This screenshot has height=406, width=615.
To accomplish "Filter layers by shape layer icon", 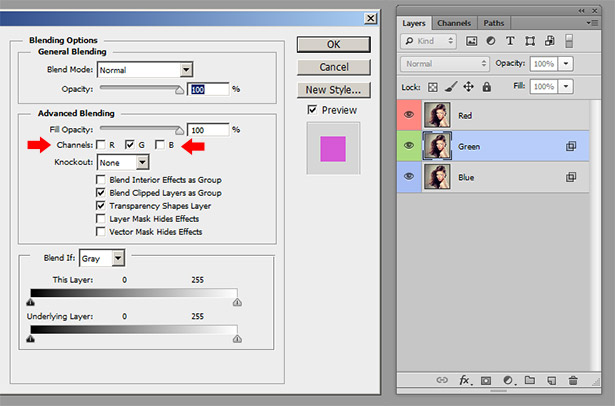I will pyautogui.click(x=530, y=41).
